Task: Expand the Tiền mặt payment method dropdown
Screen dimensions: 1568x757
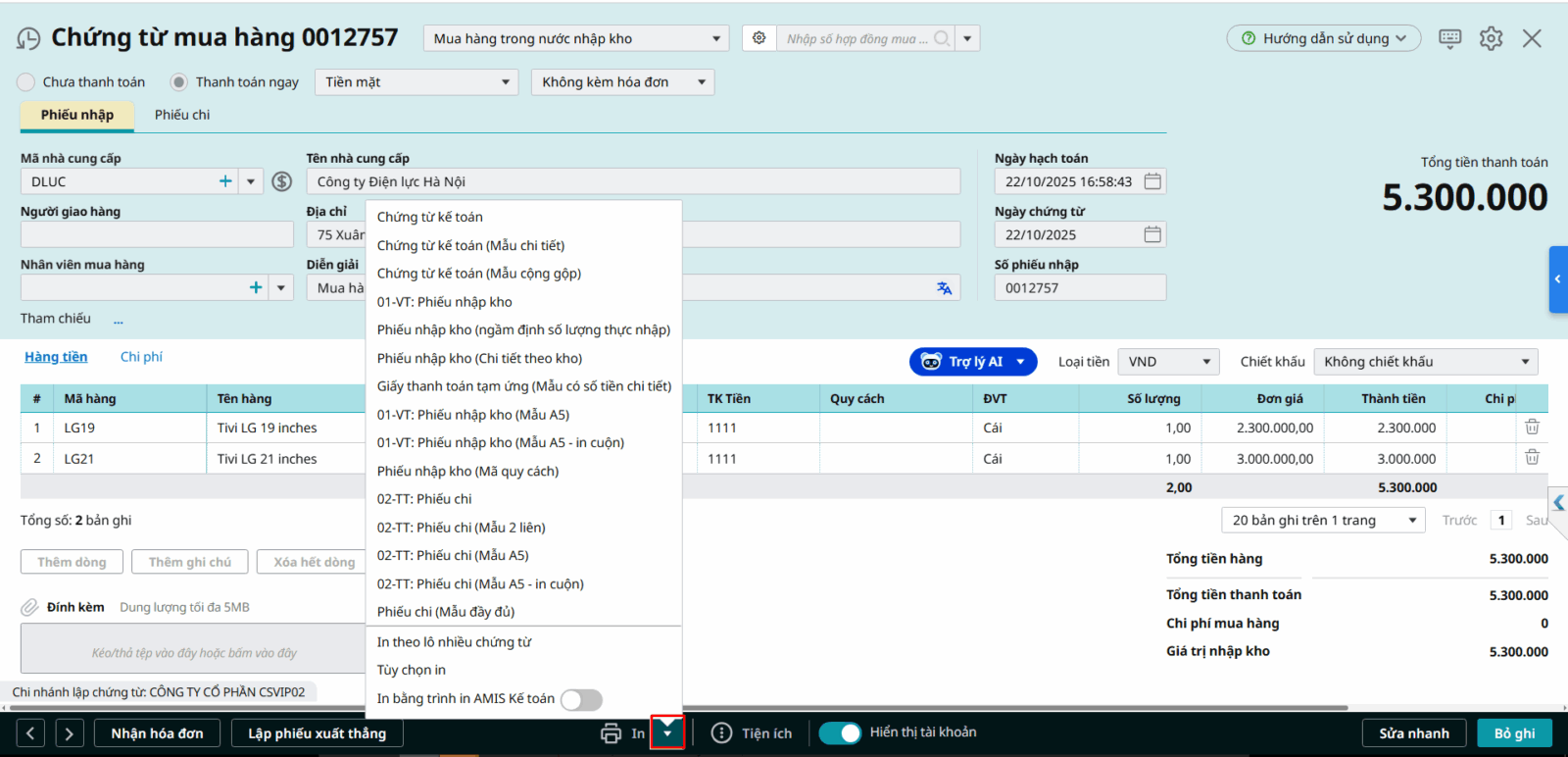Action: 416,82
